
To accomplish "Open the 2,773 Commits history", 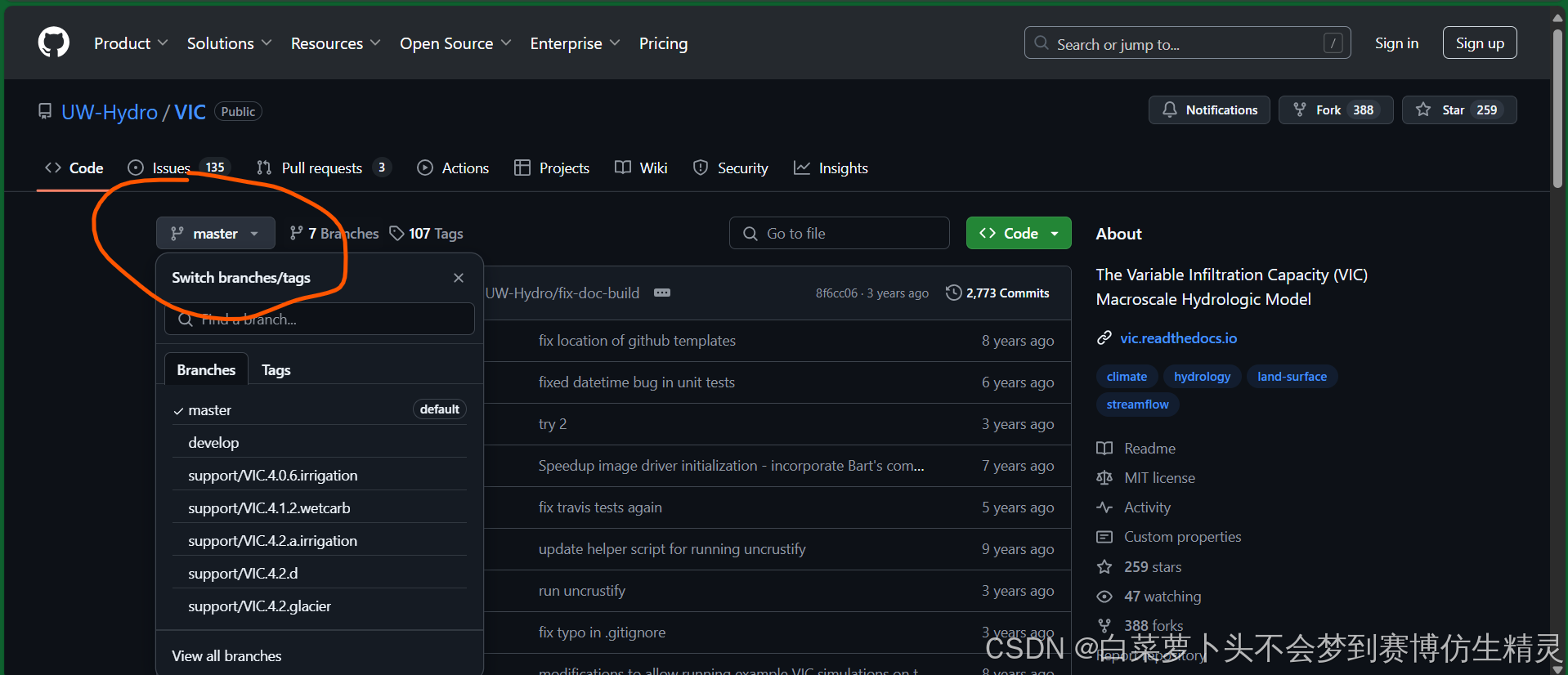I will click(x=997, y=293).
